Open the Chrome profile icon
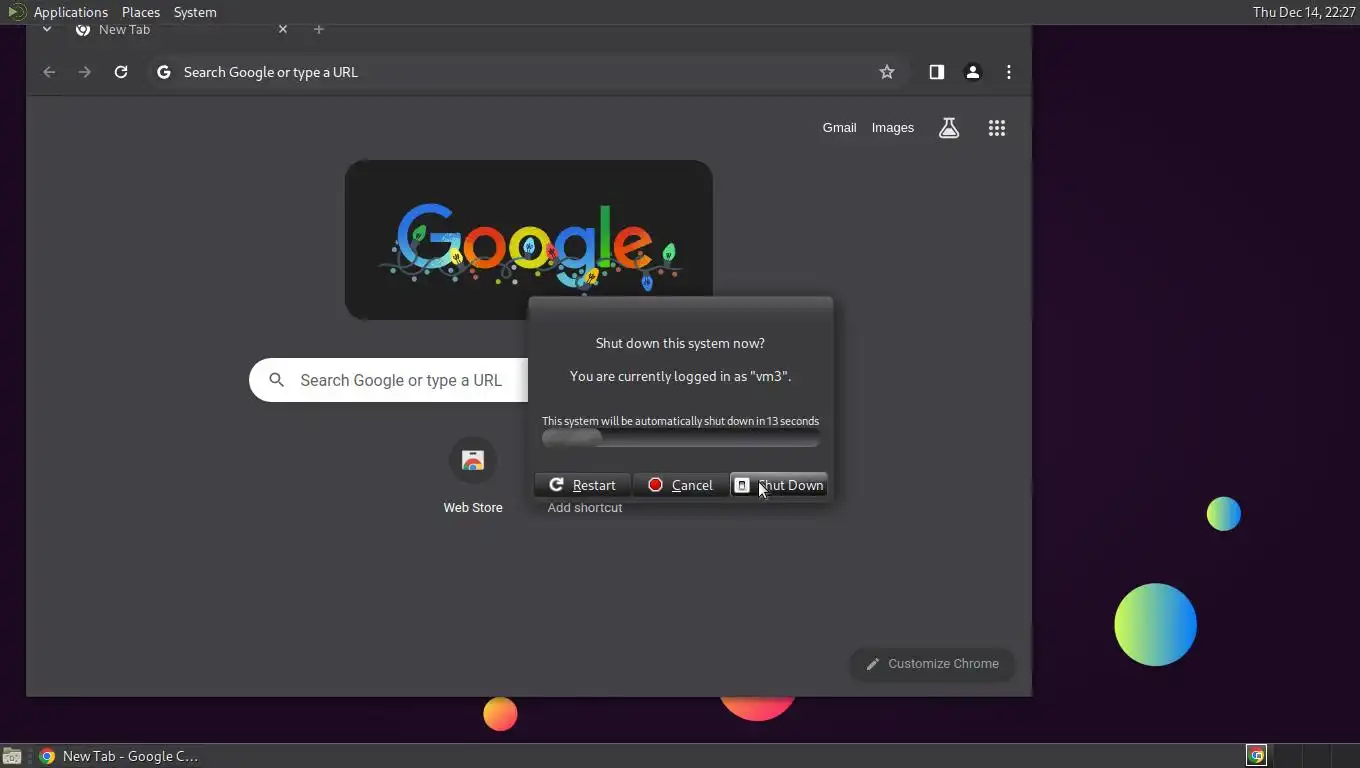Image resolution: width=1360 pixels, height=768 pixels. click(x=973, y=72)
